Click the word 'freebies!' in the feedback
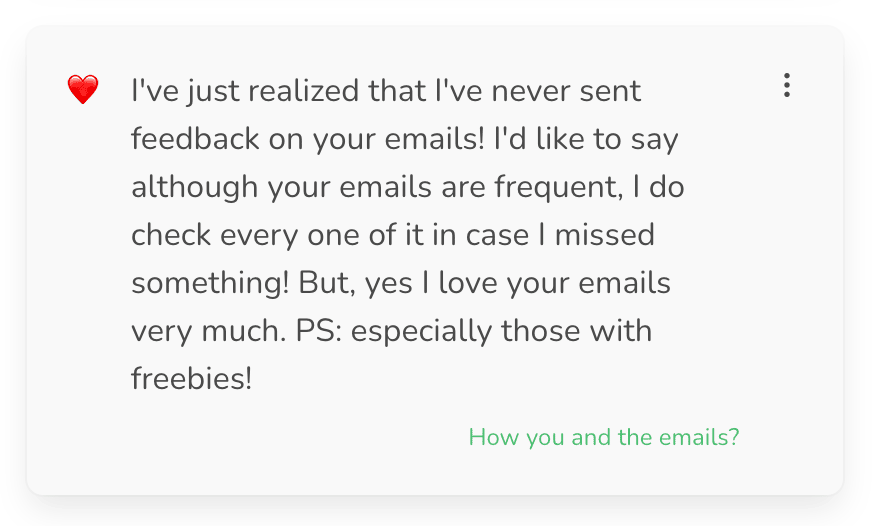 coord(192,379)
